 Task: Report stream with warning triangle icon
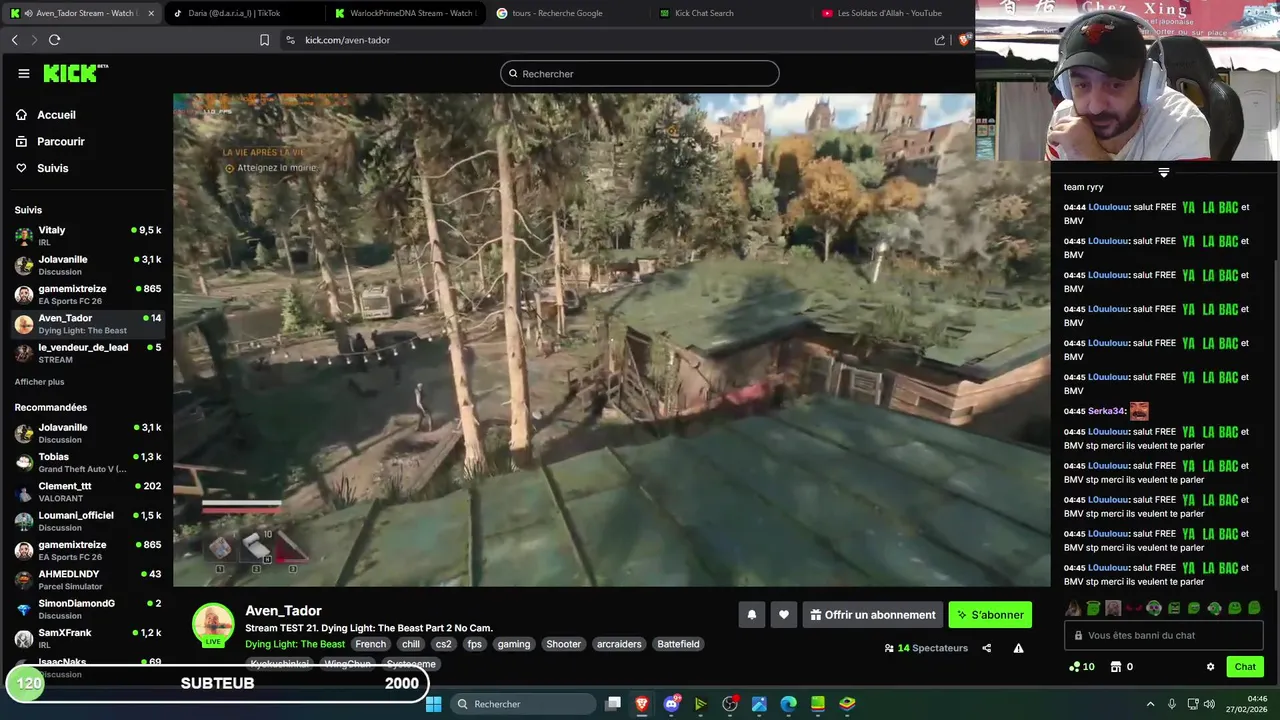pos(1018,648)
